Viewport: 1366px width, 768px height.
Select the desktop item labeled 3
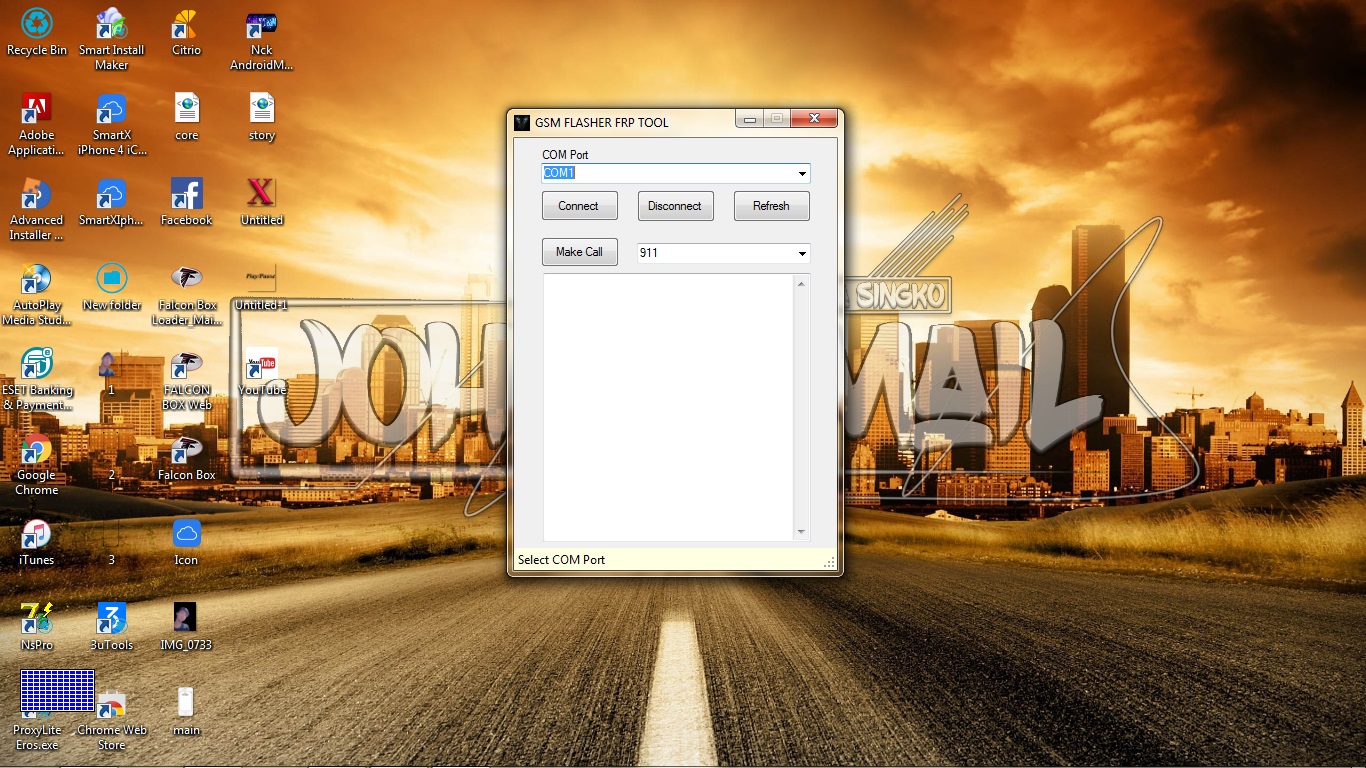pos(111,559)
